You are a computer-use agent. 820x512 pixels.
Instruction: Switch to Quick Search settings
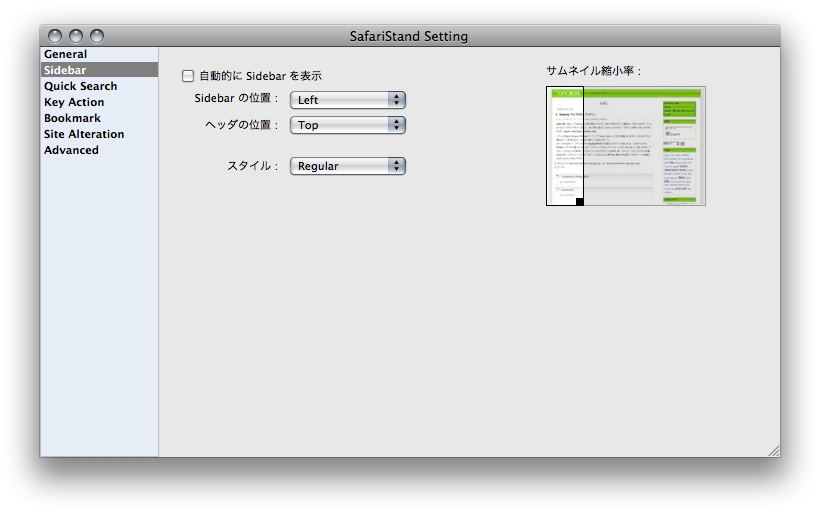99,86
